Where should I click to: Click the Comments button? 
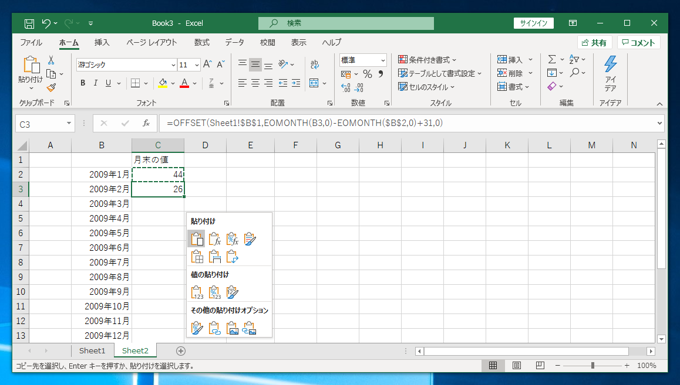(x=638, y=42)
